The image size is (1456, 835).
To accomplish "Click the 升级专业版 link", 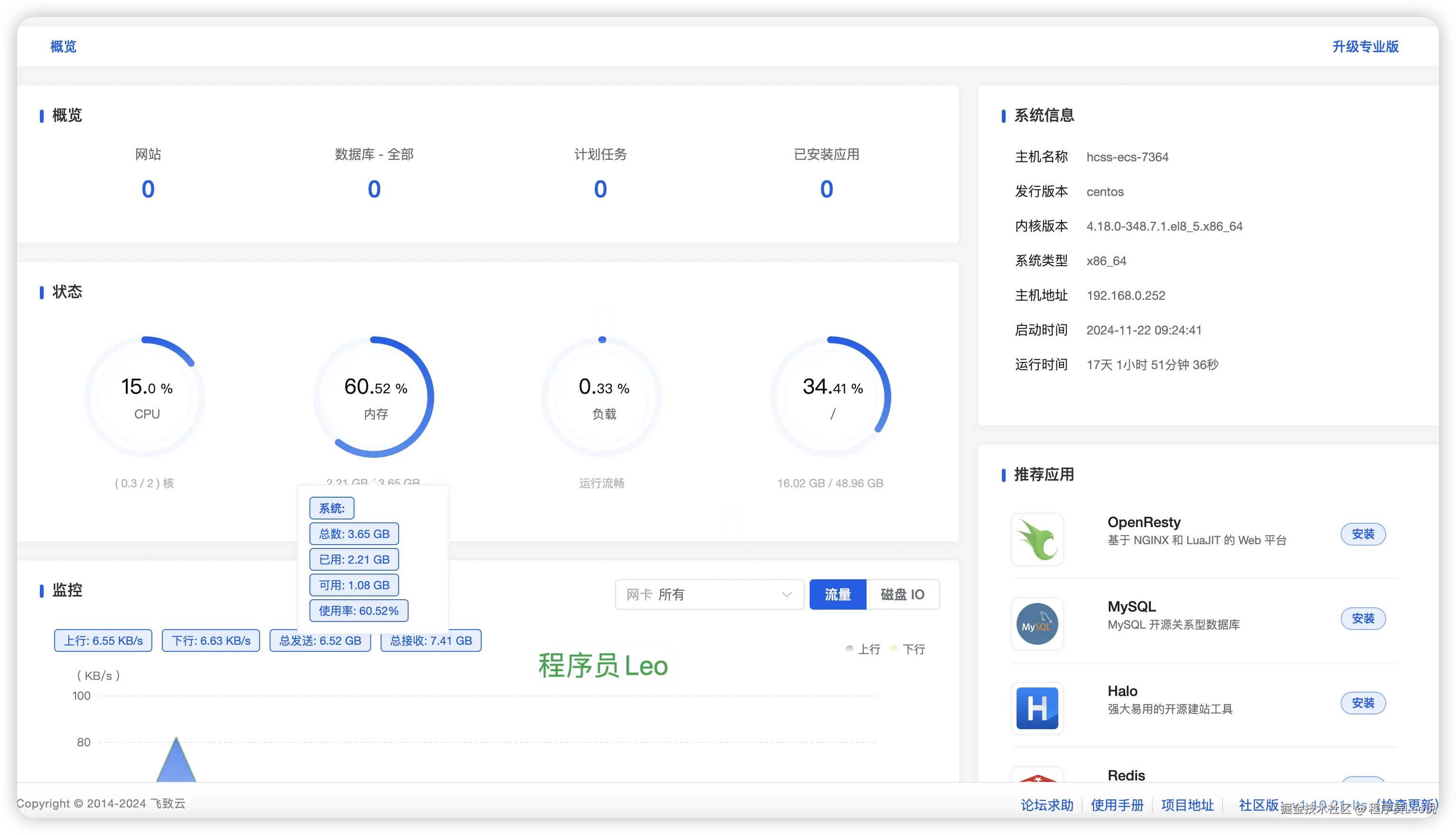I will pyautogui.click(x=1365, y=46).
